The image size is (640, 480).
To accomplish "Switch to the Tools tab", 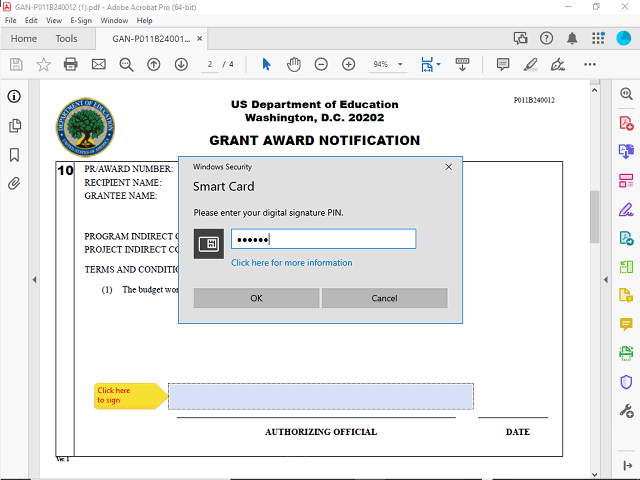I will pos(67,38).
